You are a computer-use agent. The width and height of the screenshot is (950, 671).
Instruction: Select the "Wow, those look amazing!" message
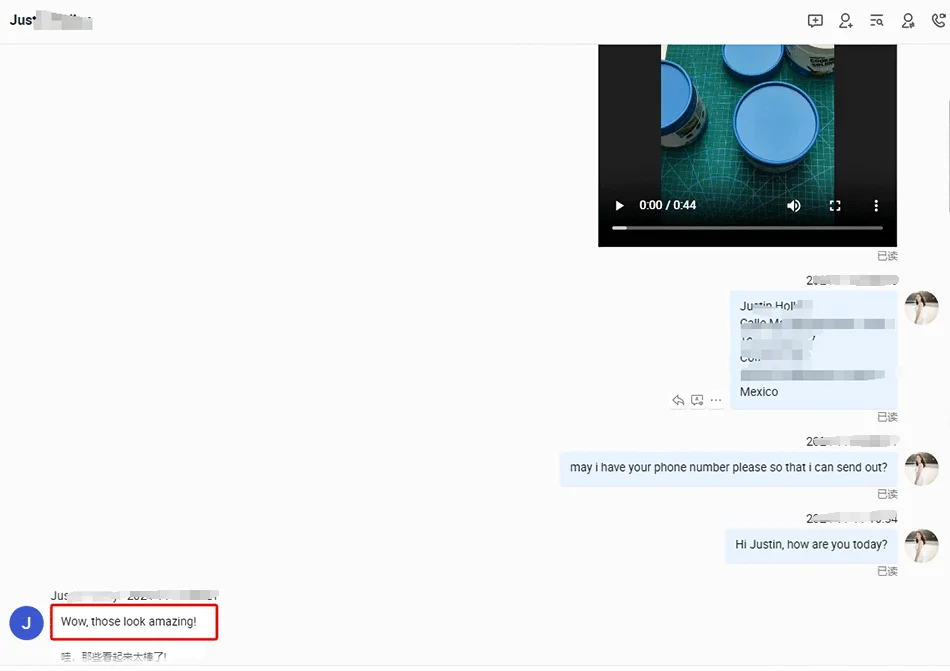coord(133,622)
